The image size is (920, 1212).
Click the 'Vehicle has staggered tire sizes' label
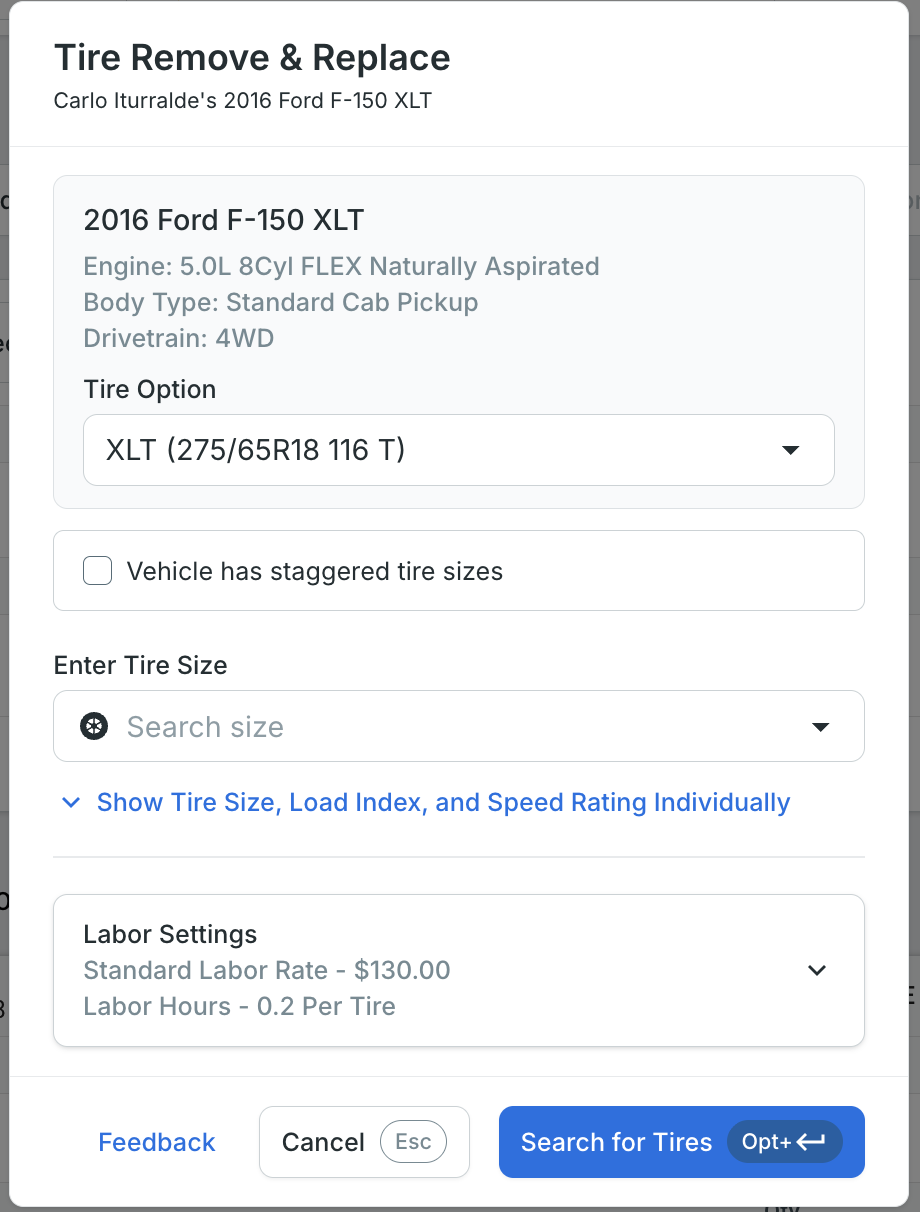click(315, 572)
